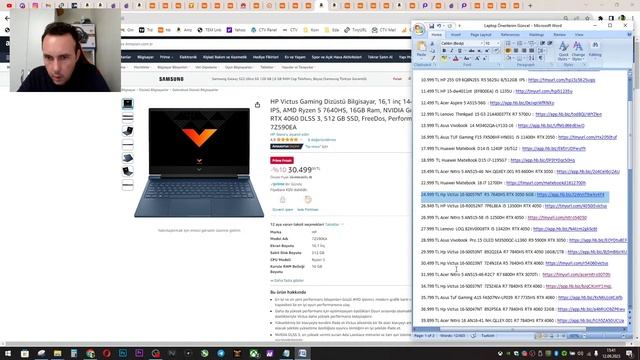Clear formatting of the selected text
The image size is (640, 360).
tap(497, 50)
